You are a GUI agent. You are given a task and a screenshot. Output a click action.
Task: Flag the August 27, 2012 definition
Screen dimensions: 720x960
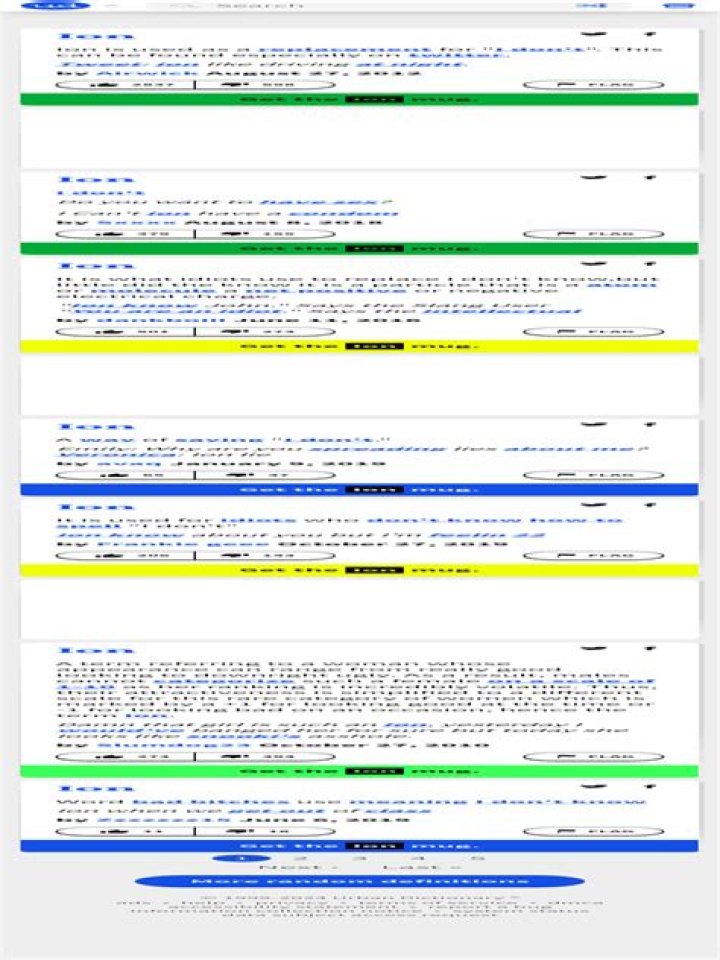click(x=593, y=84)
